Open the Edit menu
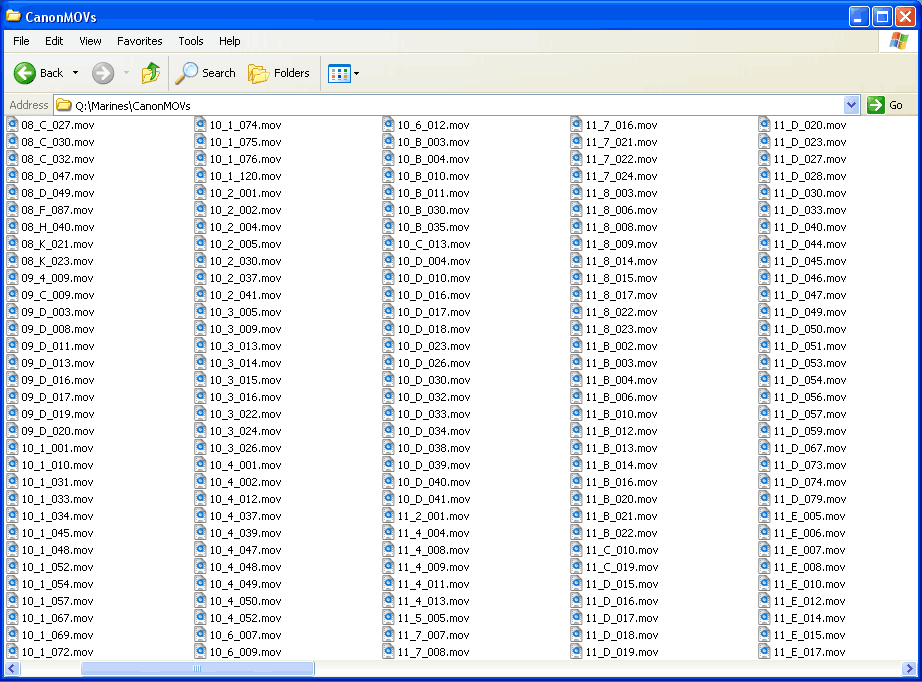This screenshot has width=922, height=682. coord(54,41)
